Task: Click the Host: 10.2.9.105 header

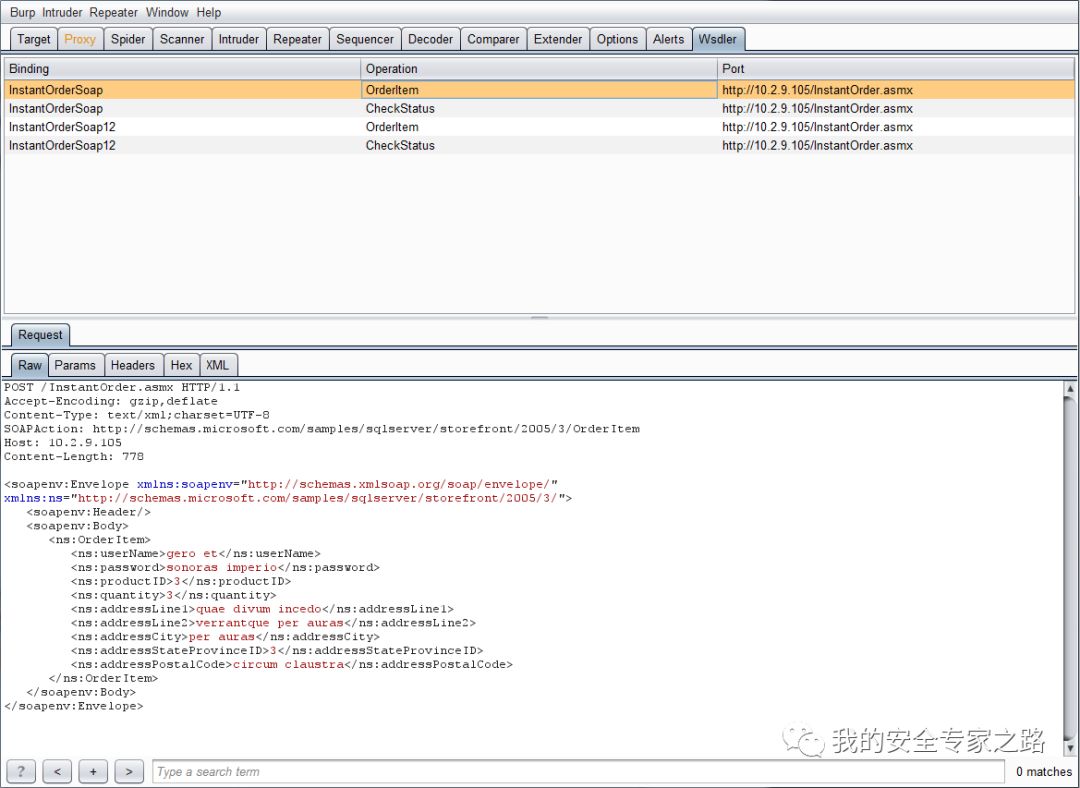Action: click(63, 442)
